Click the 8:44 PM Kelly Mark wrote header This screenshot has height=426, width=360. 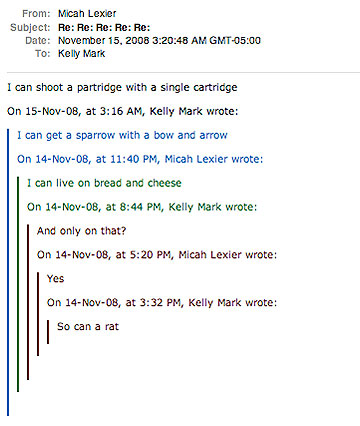(x=142, y=207)
